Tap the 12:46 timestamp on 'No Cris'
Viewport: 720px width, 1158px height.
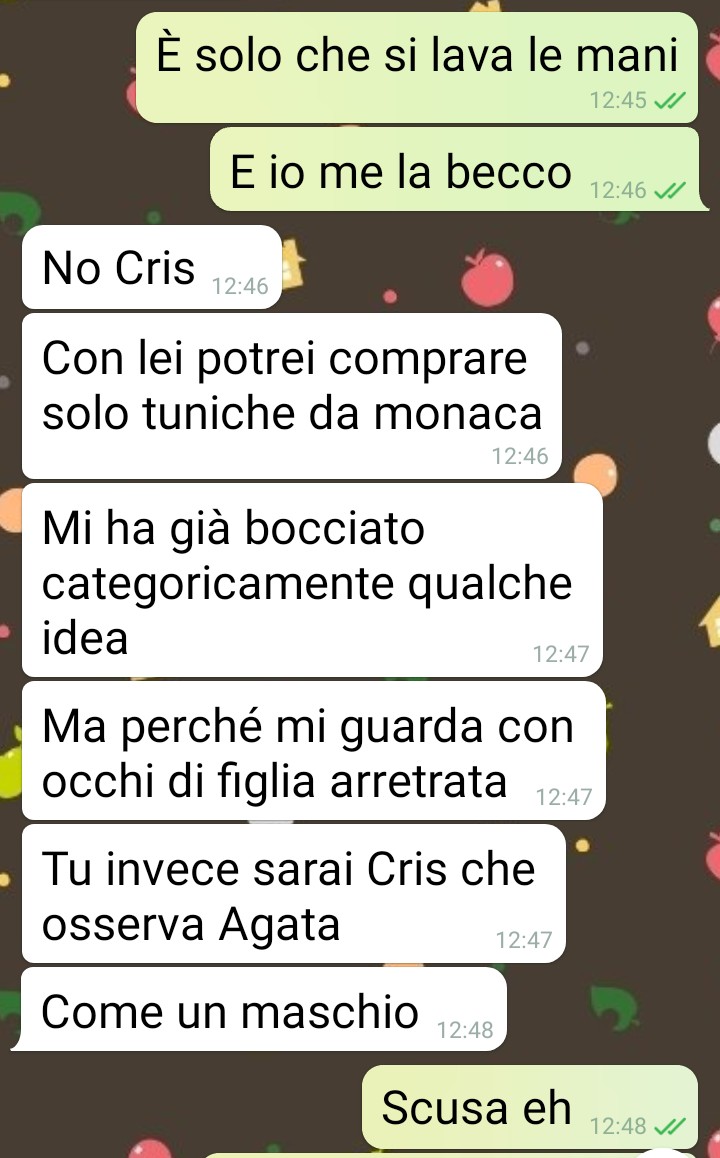[x=240, y=286]
